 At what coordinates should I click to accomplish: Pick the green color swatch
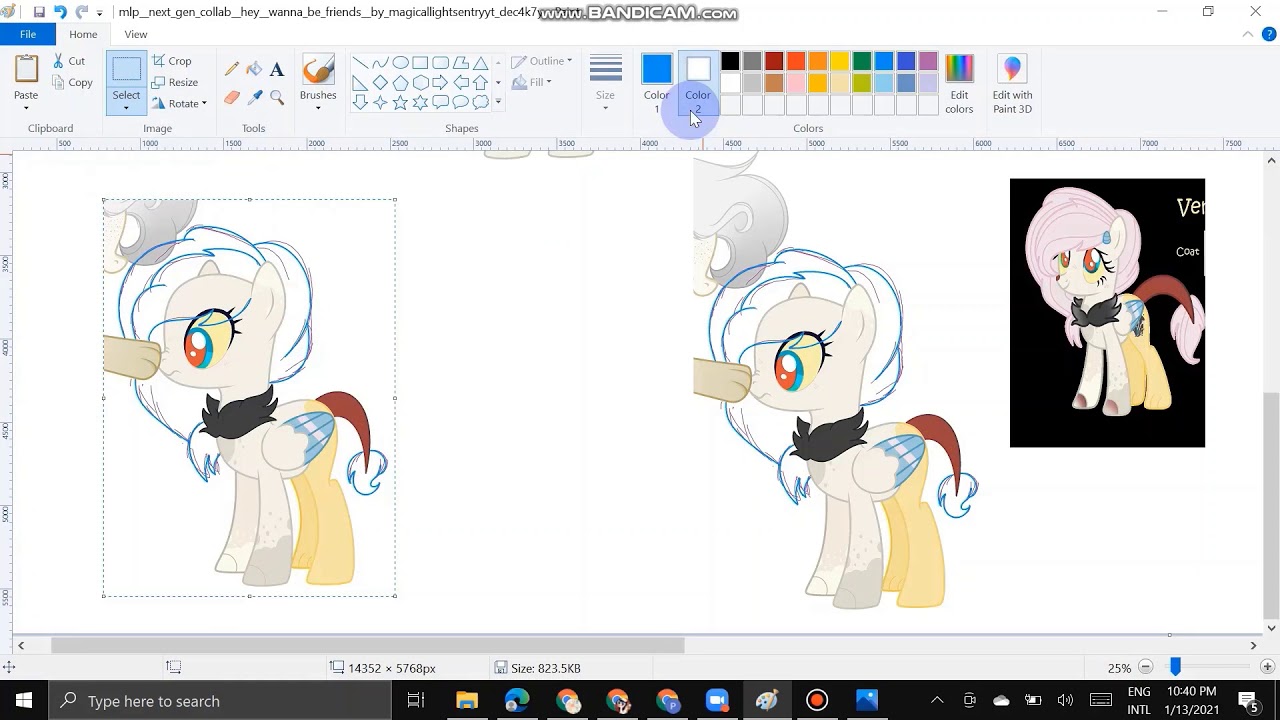click(x=862, y=62)
